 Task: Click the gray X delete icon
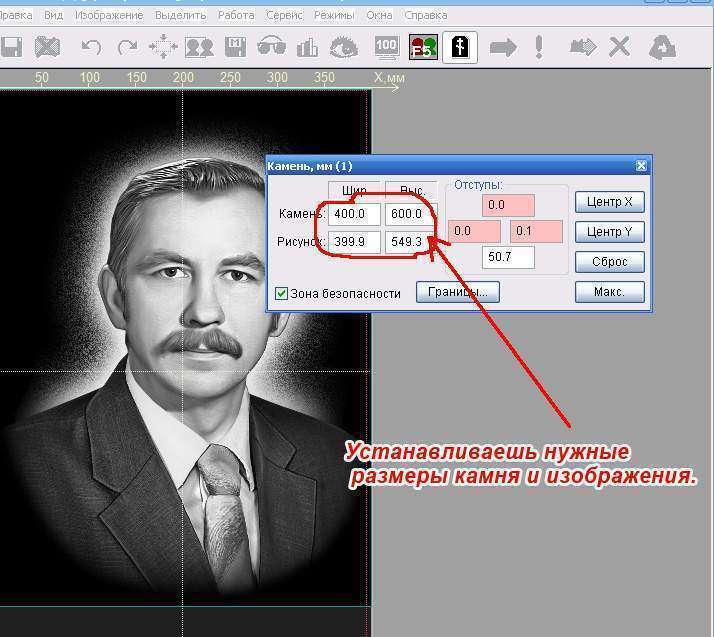(620, 47)
